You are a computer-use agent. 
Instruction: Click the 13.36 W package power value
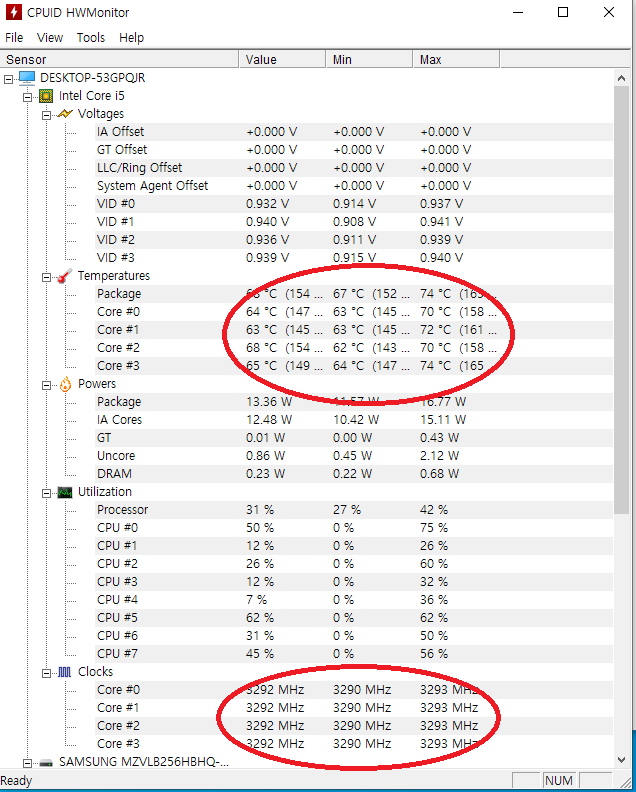[269, 402]
